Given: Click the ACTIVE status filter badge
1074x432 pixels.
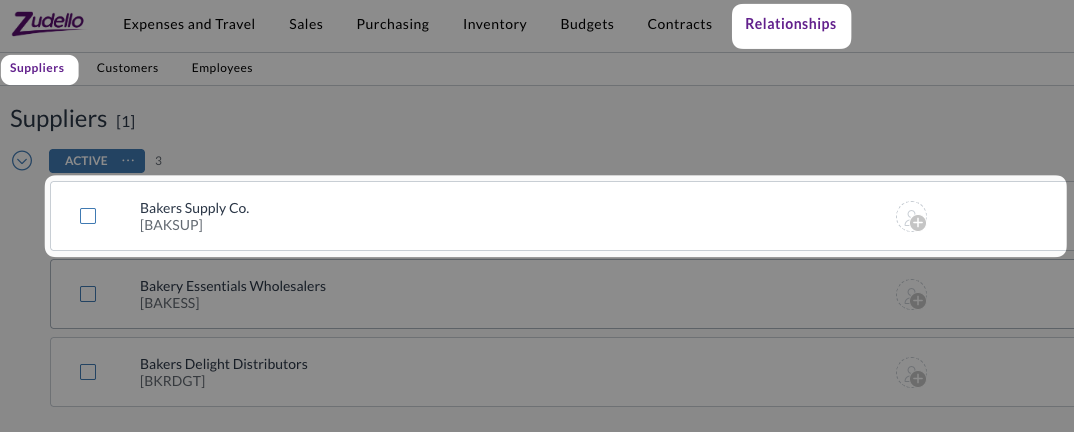Looking at the screenshot, I should [86, 161].
